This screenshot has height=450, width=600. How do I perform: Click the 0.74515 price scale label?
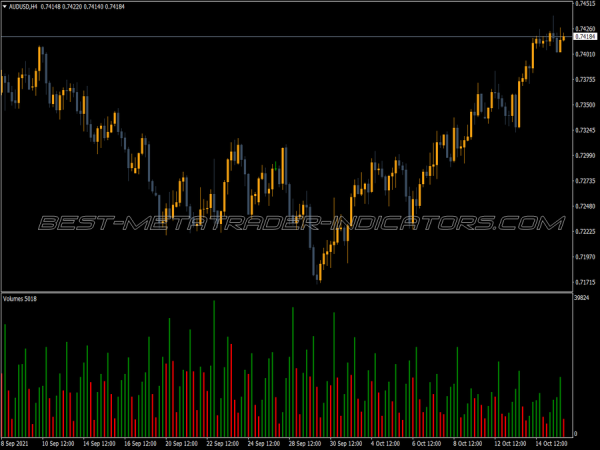pos(586,4)
